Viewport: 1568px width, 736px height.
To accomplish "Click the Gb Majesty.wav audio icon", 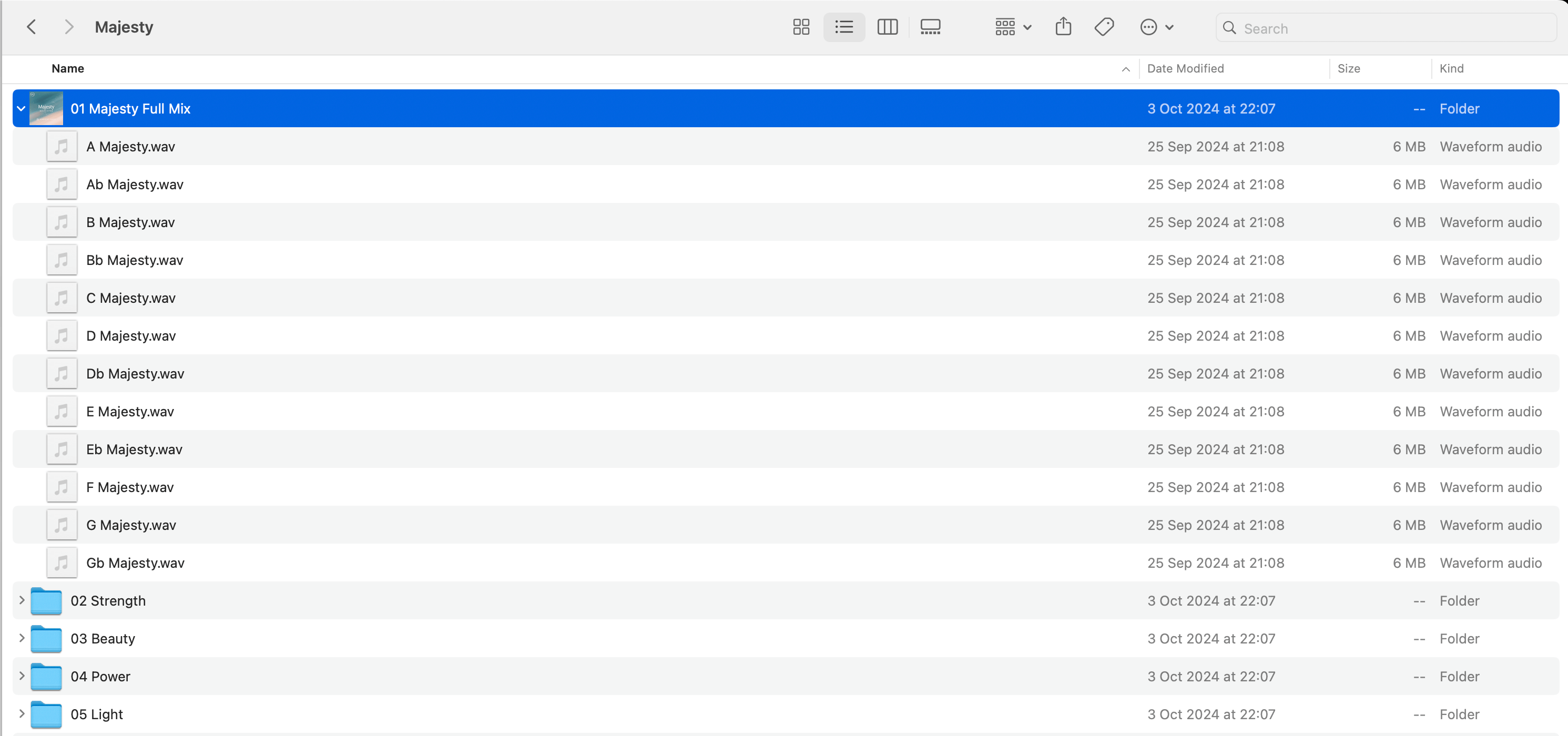I will pyautogui.click(x=62, y=563).
